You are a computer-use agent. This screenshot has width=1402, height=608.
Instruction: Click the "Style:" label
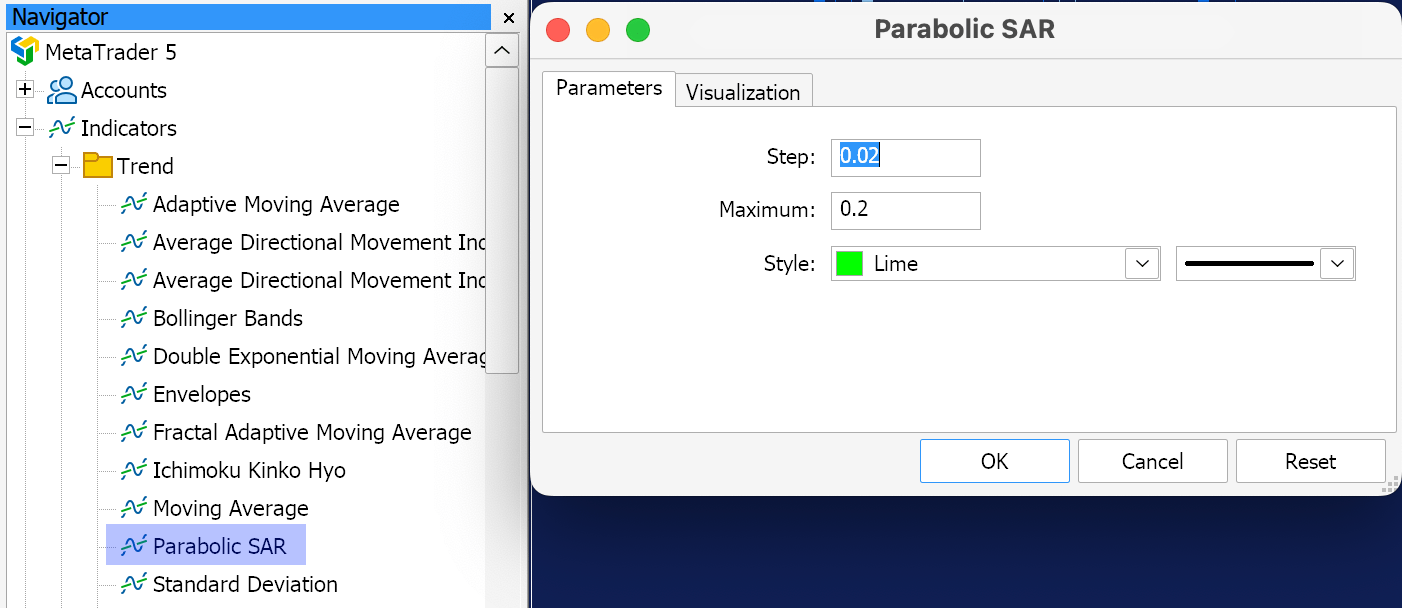pos(790,264)
